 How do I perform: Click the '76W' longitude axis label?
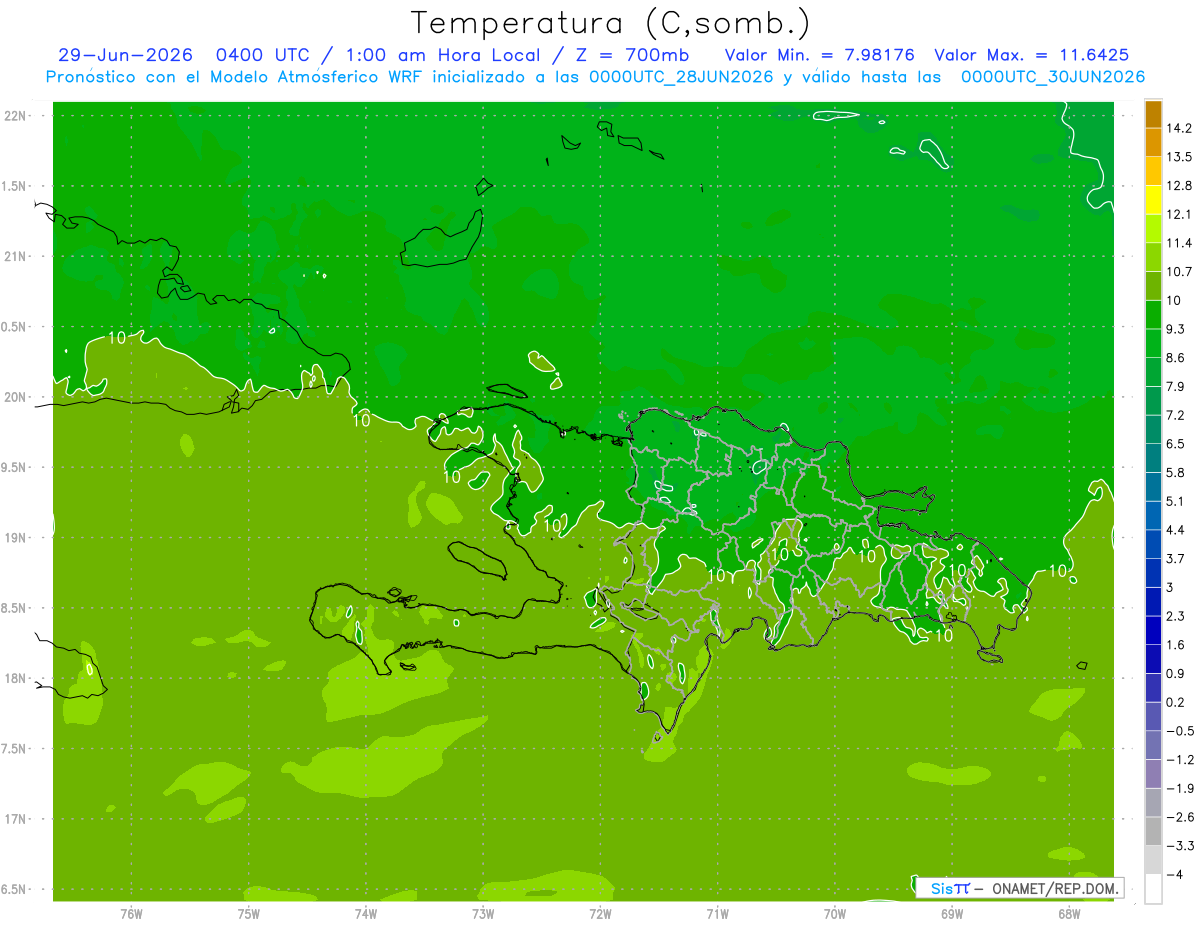click(x=131, y=913)
